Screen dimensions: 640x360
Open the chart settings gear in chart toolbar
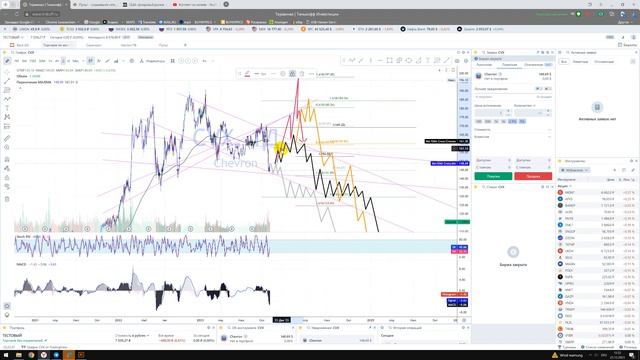(x=131, y=61)
